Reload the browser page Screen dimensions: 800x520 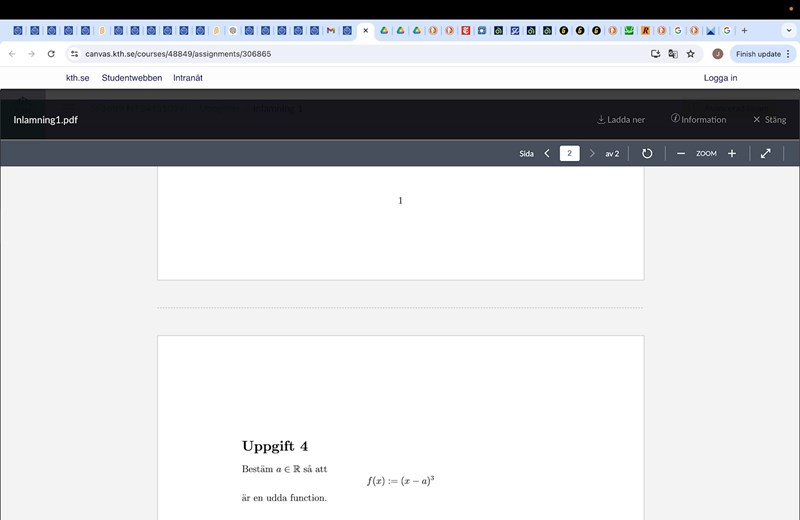click(x=51, y=54)
